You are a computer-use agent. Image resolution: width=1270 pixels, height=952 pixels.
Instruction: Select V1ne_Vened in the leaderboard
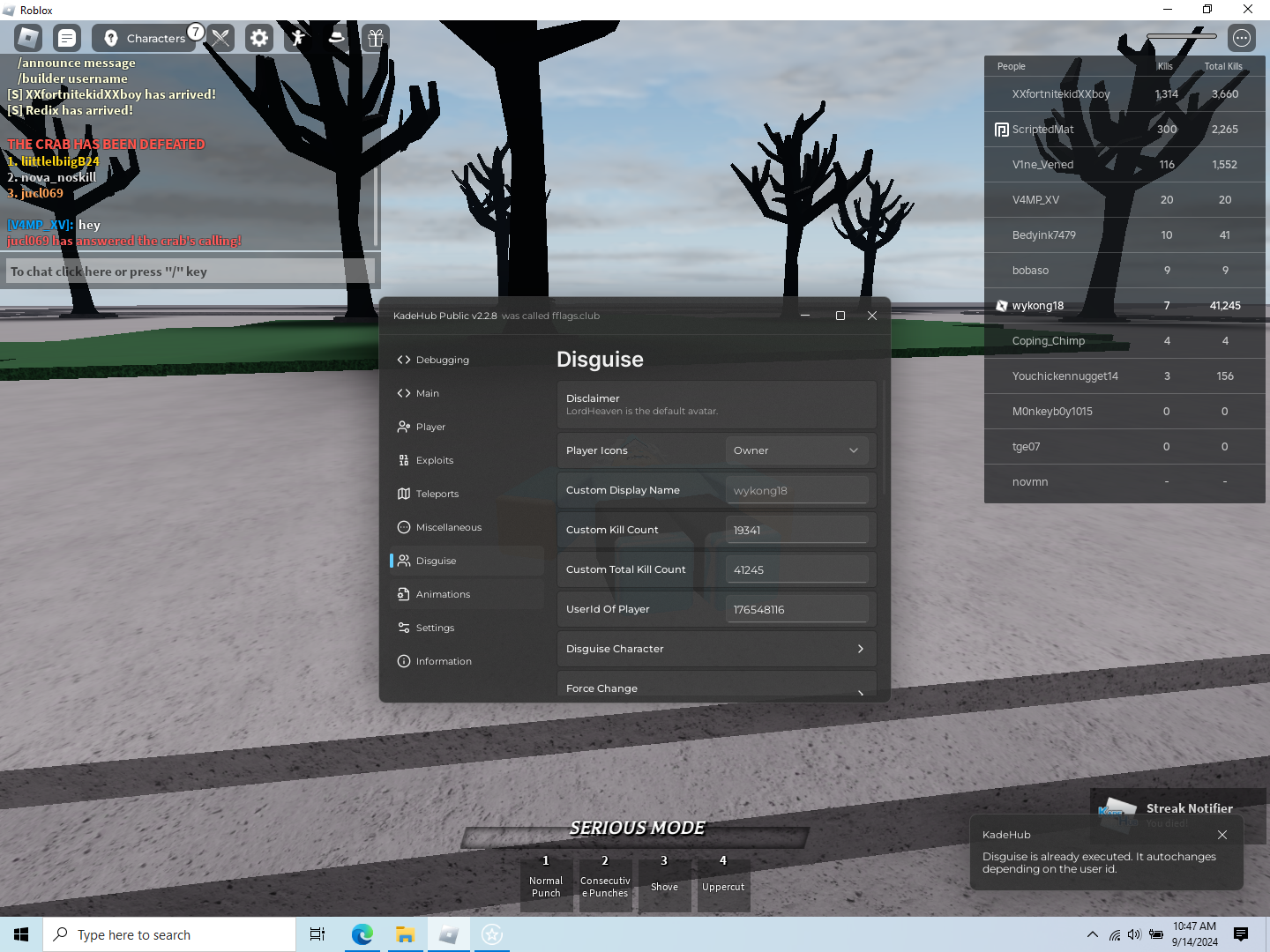[x=1124, y=164]
